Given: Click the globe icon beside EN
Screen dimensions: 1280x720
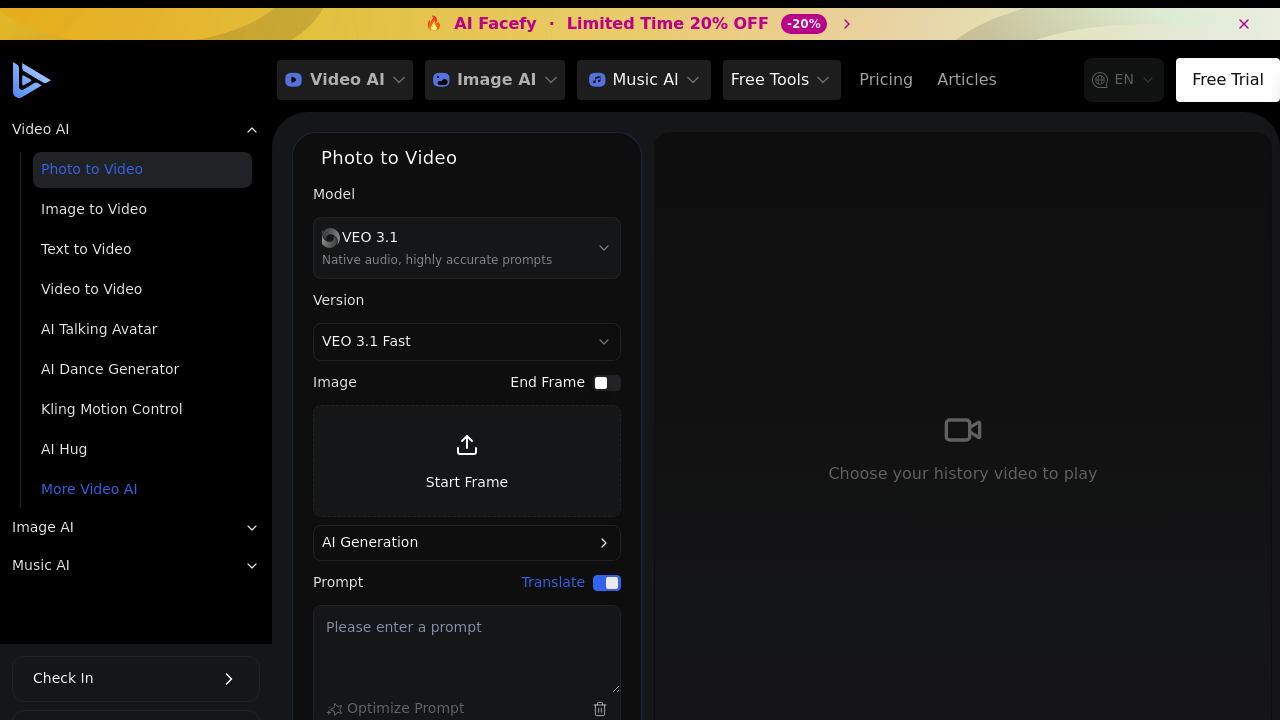Looking at the screenshot, I should point(1100,79).
